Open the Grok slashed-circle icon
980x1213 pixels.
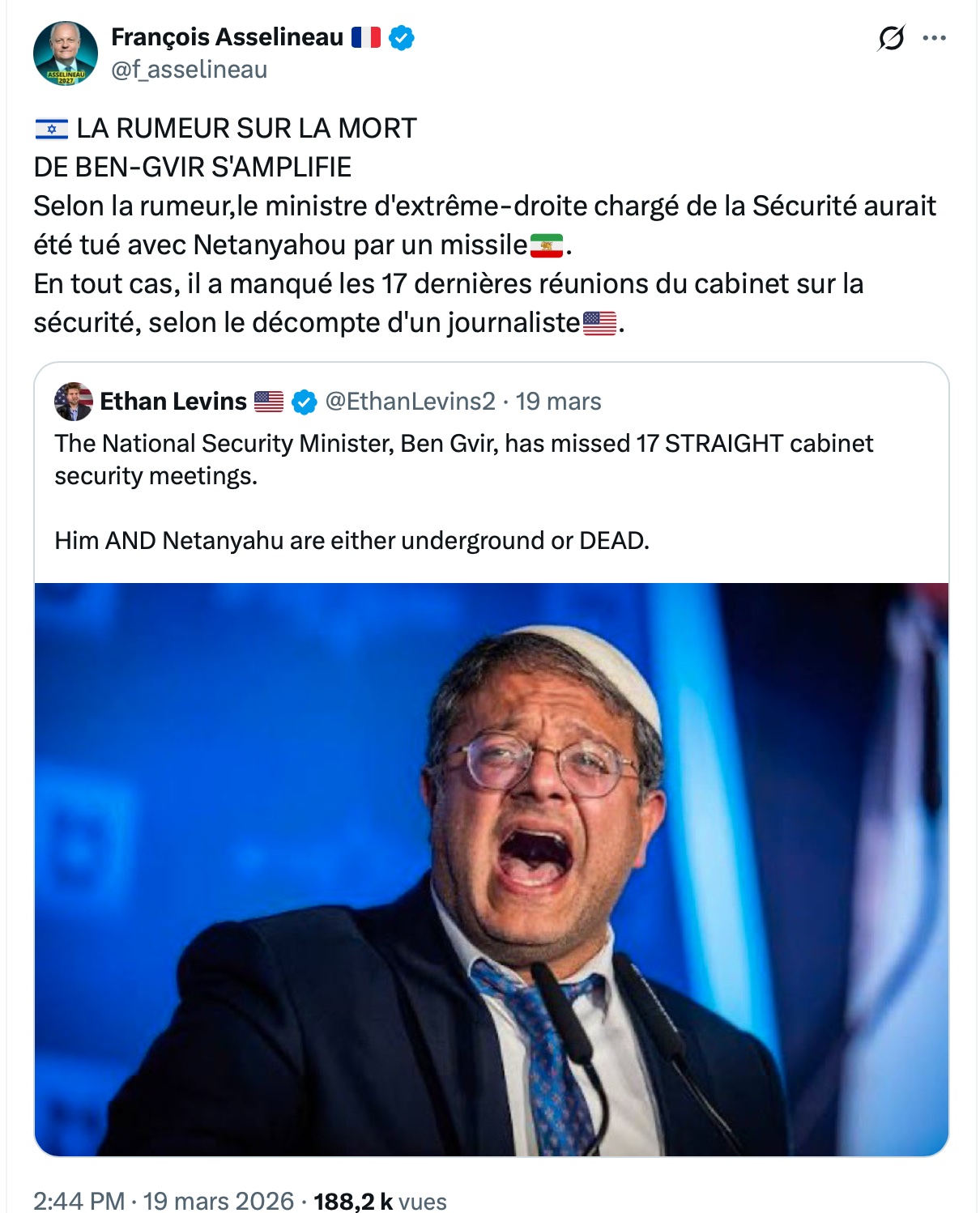[x=890, y=38]
